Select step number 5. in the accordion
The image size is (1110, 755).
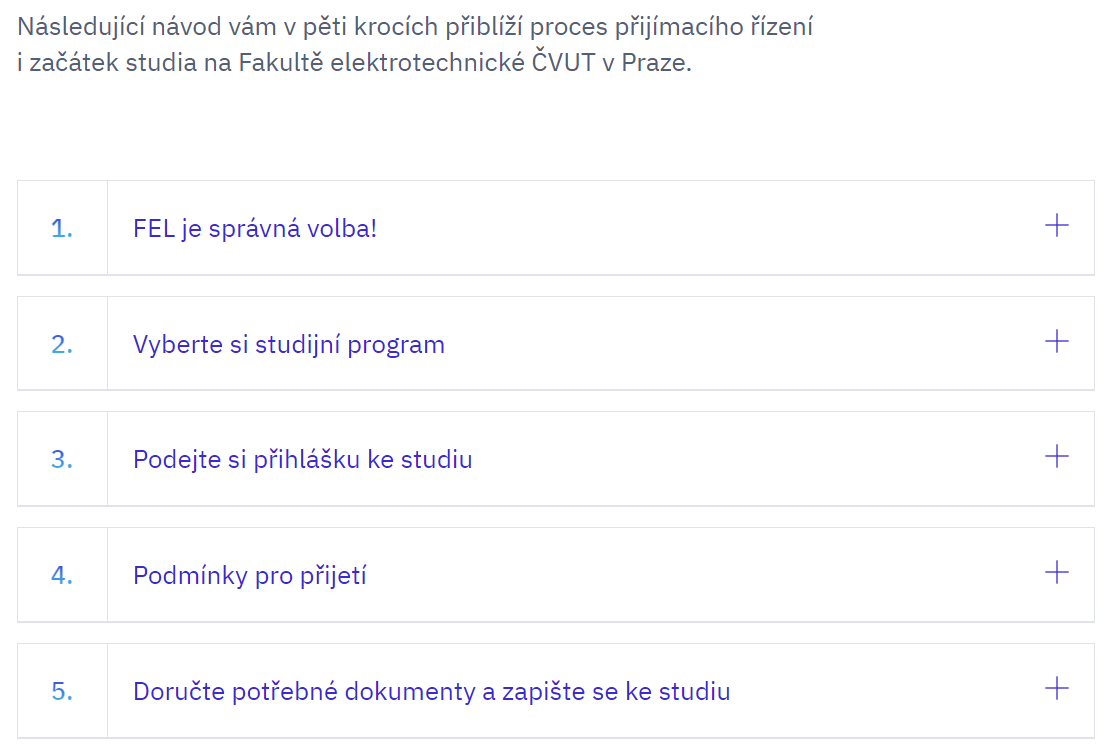(62, 691)
